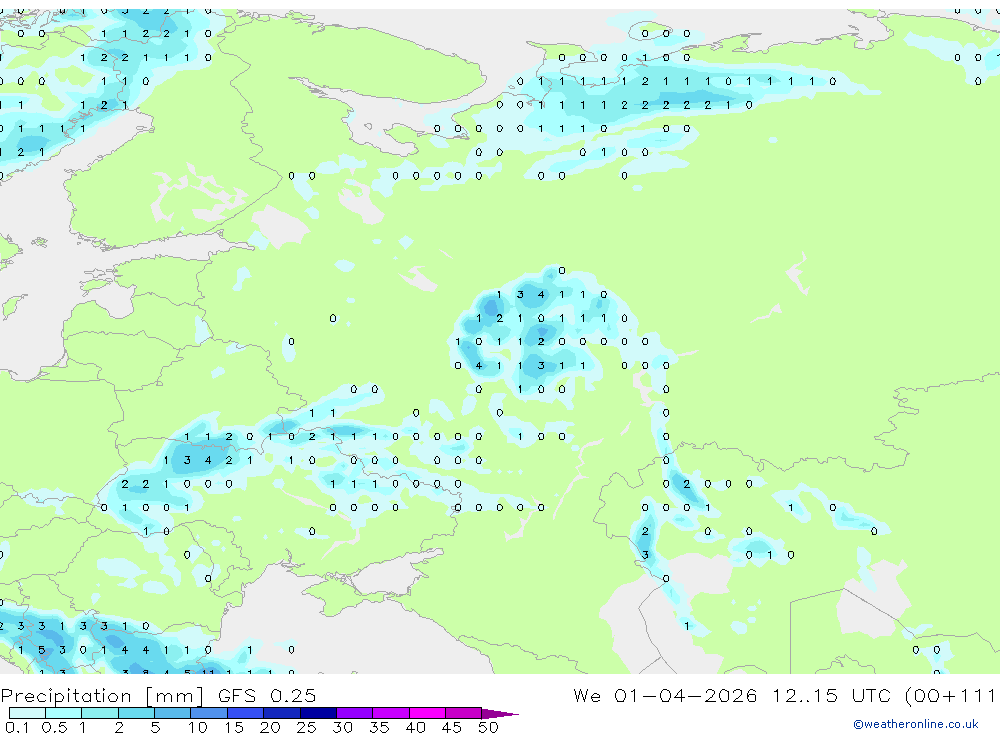Click the 10–15 mm legend color swatch
This screenshot has height=733, width=1000.
pyautogui.click(x=209, y=713)
